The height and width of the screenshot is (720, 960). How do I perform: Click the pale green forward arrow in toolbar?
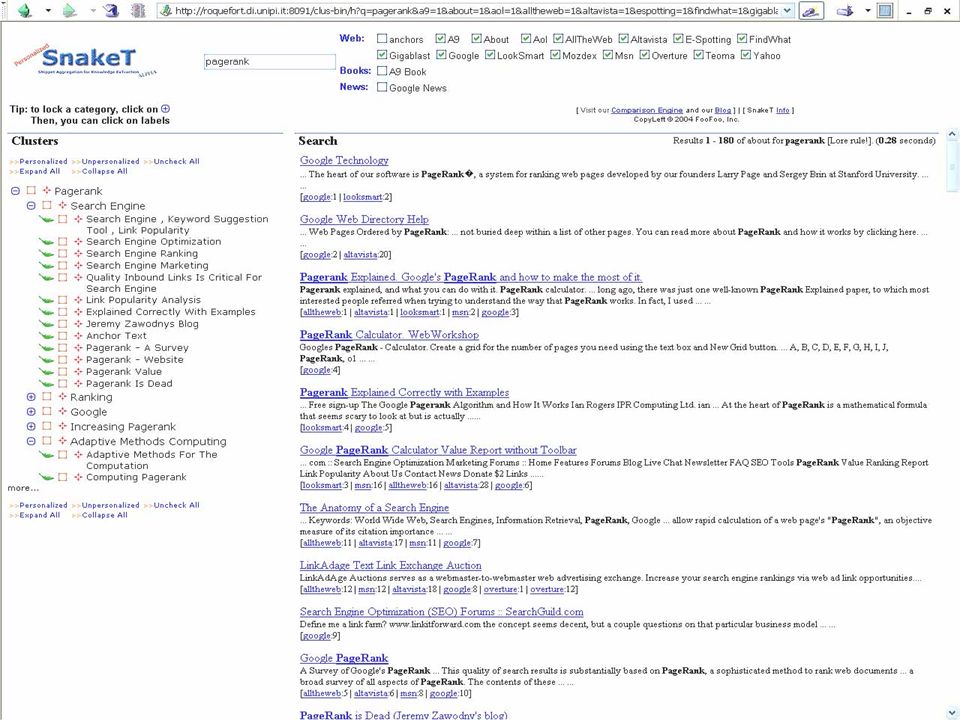(70, 10)
